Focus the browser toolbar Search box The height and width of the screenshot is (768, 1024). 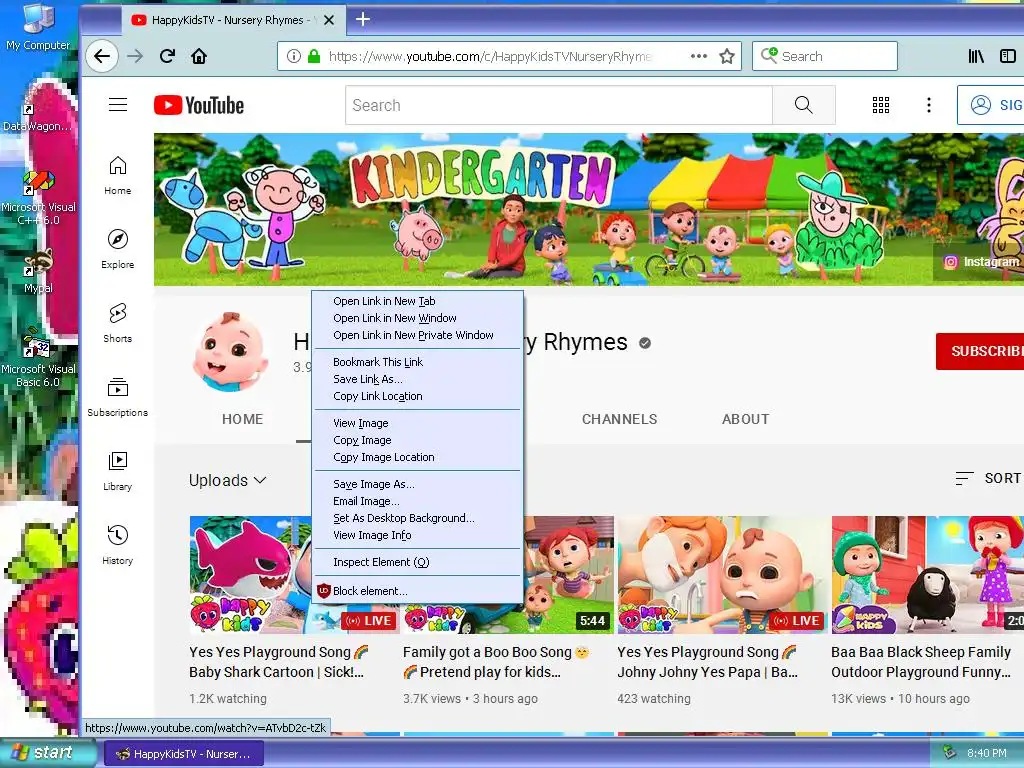click(x=825, y=56)
